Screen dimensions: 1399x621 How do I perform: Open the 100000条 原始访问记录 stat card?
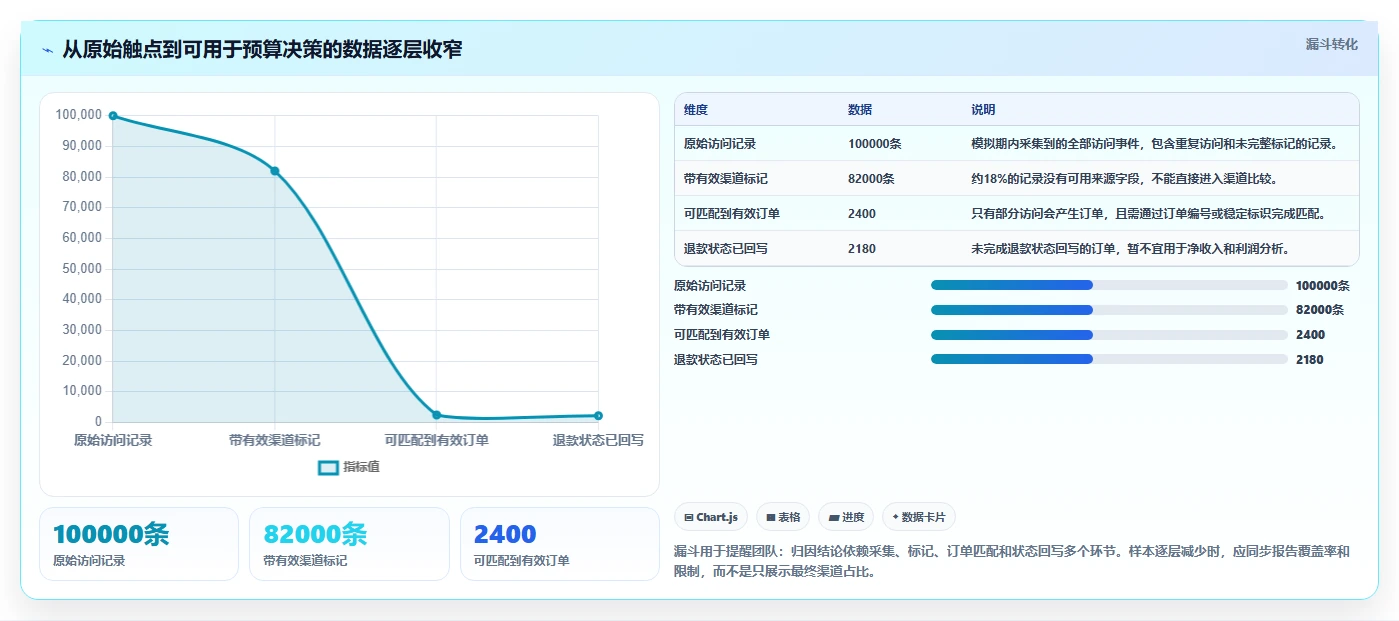(x=139, y=544)
